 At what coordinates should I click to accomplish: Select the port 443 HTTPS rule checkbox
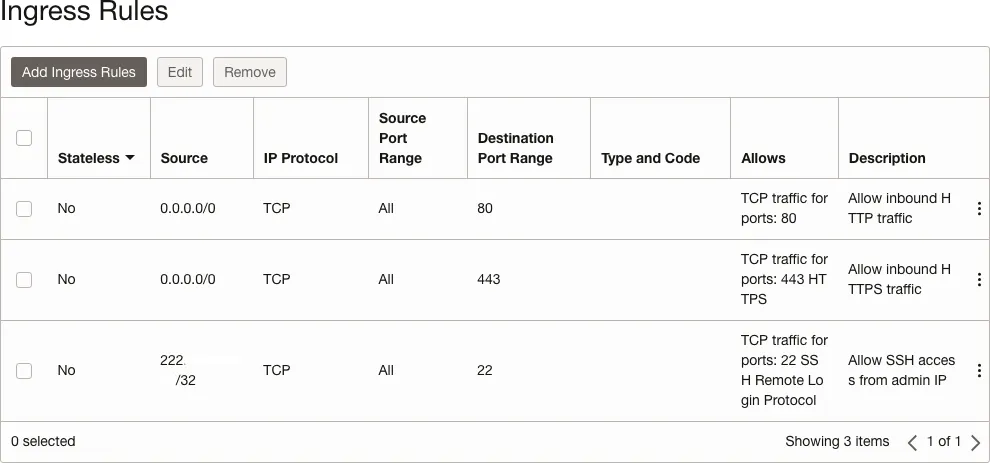(x=24, y=280)
